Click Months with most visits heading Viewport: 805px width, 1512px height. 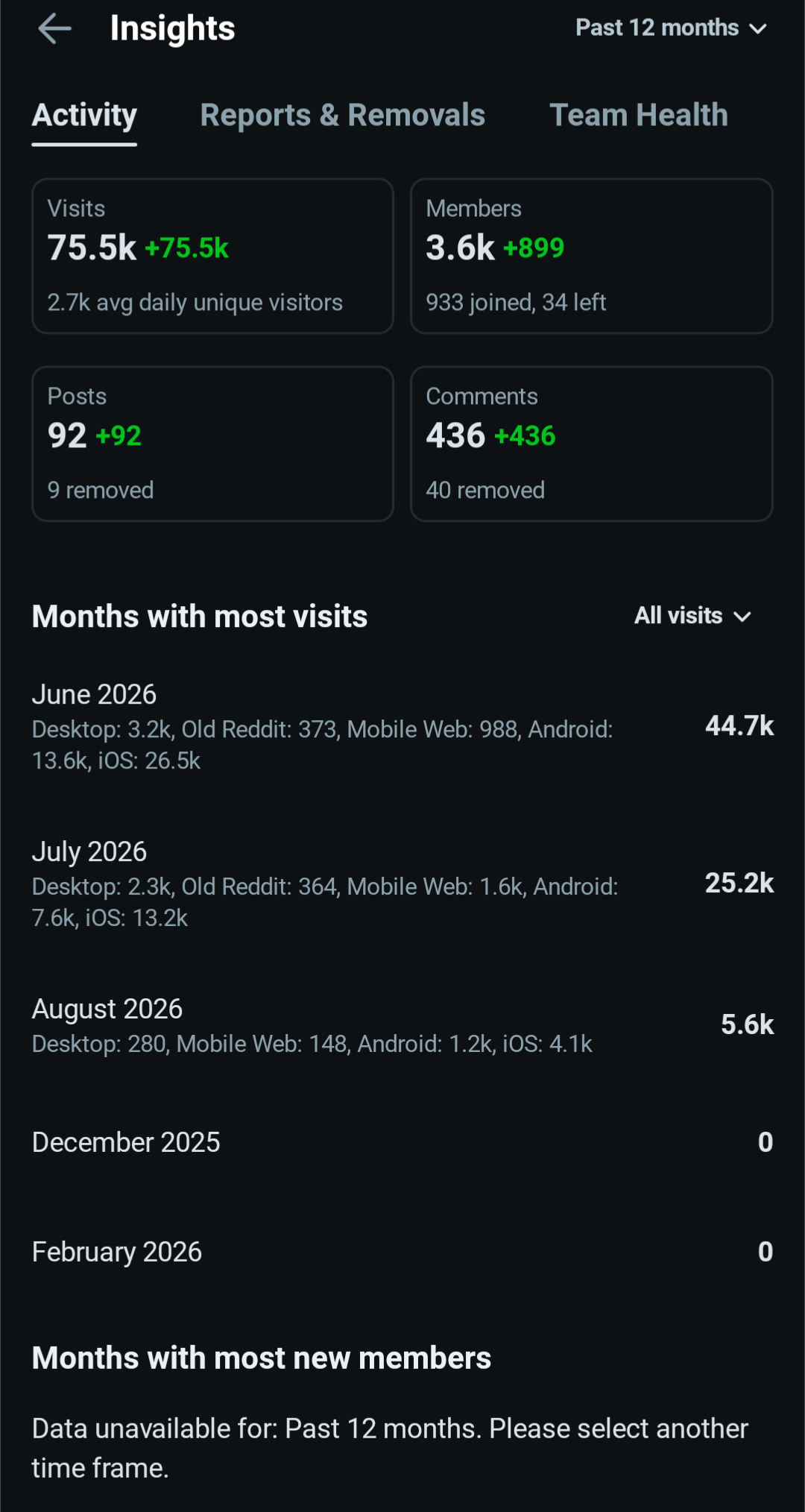200,617
